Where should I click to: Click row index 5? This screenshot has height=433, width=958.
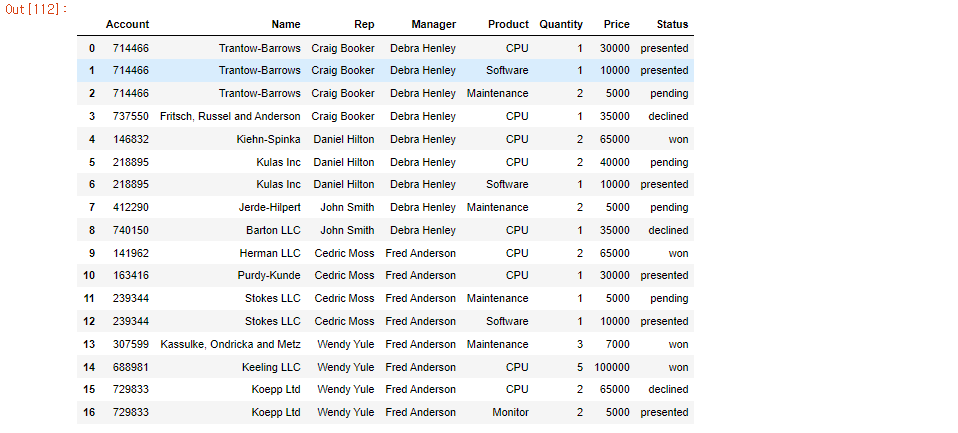[92, 162]
